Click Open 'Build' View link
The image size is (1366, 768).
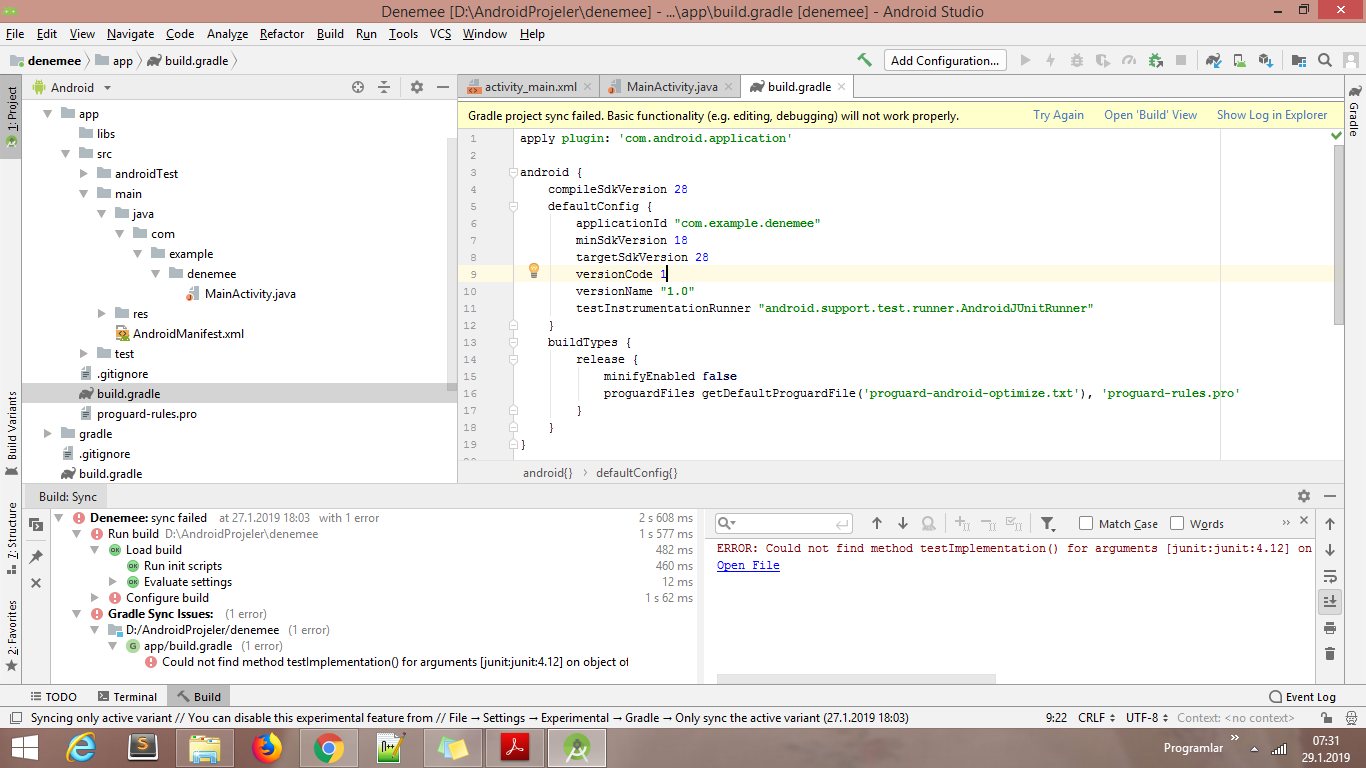tap(1150, 115)
